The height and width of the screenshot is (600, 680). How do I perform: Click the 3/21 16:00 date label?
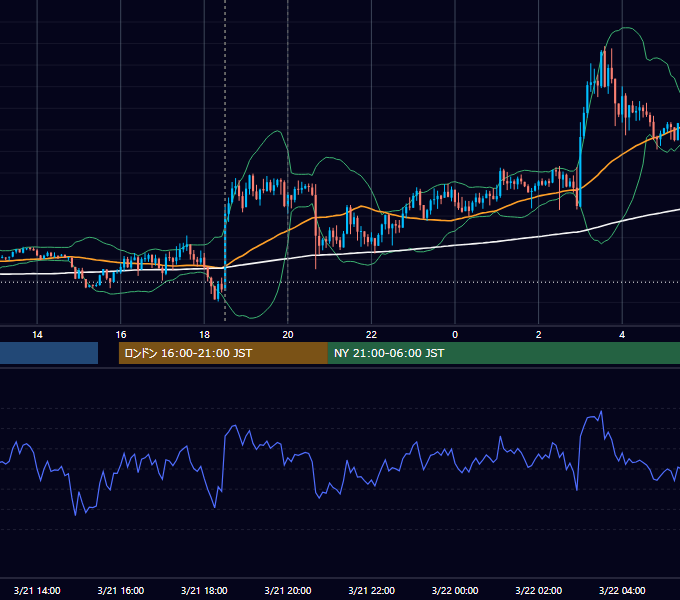click(x=121, y=590)
